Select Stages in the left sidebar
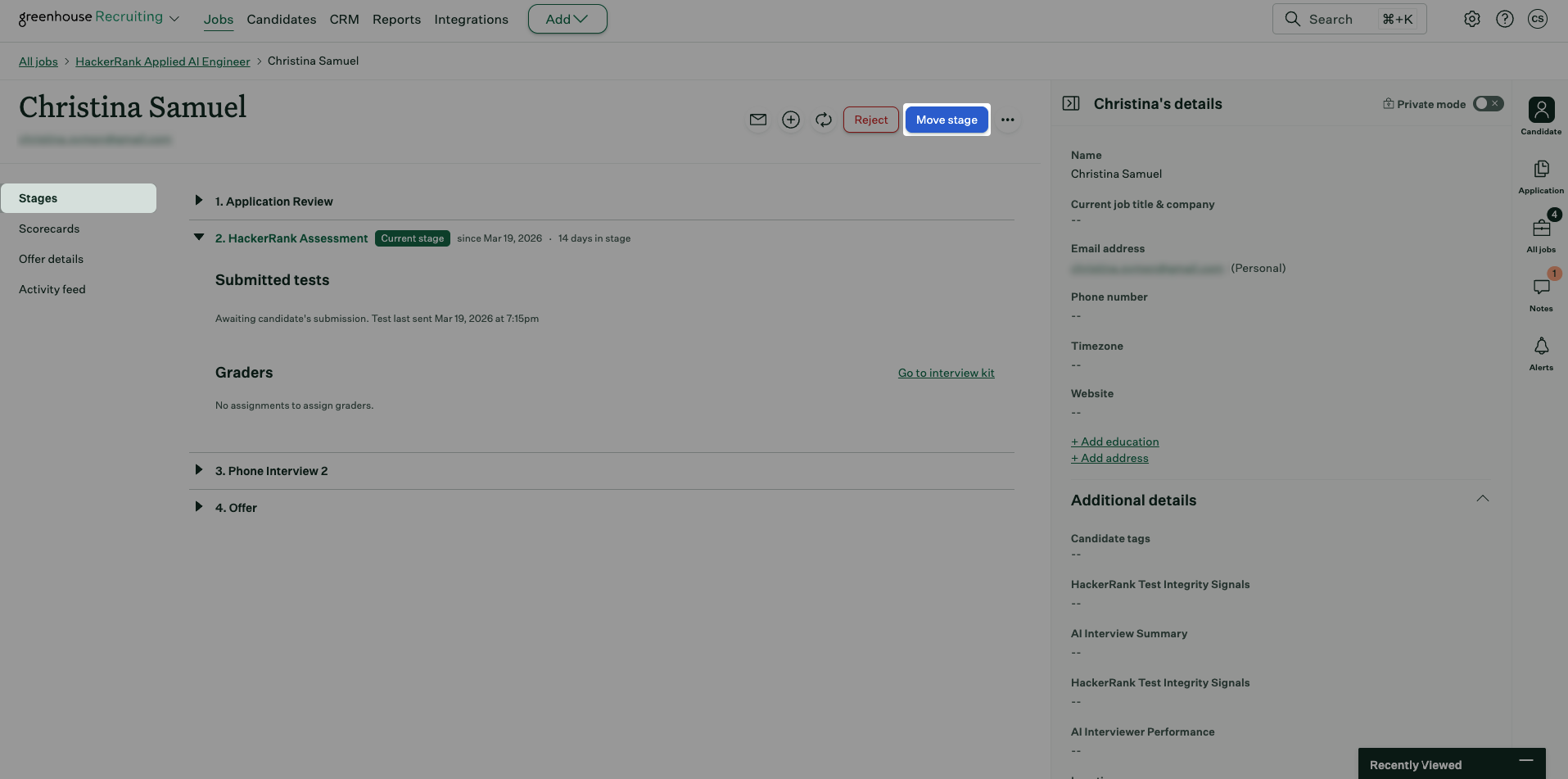The image size is (1568, 779). coord(79,198)
